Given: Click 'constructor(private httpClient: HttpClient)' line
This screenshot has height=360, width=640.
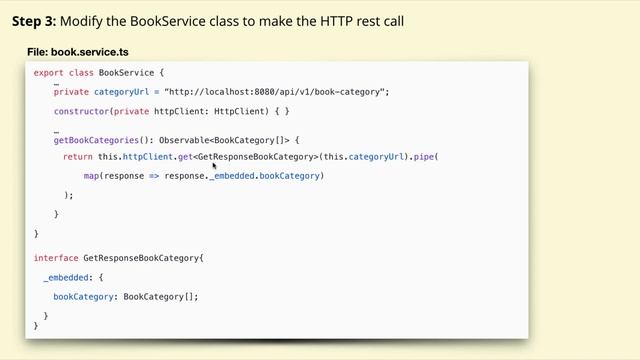Looking at the screenshot, I should [x=171, y=111].
